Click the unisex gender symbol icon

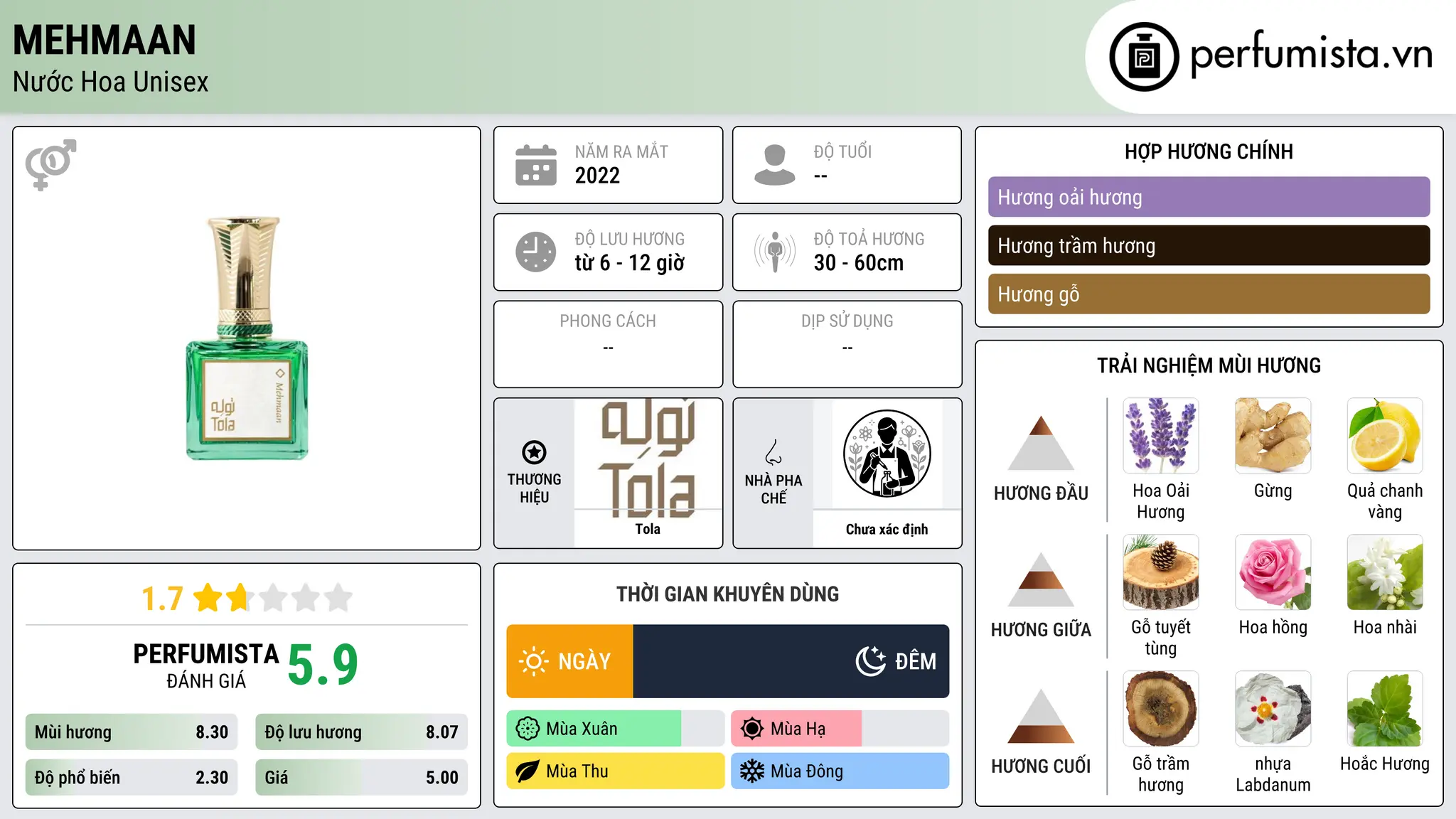(50, 164)
